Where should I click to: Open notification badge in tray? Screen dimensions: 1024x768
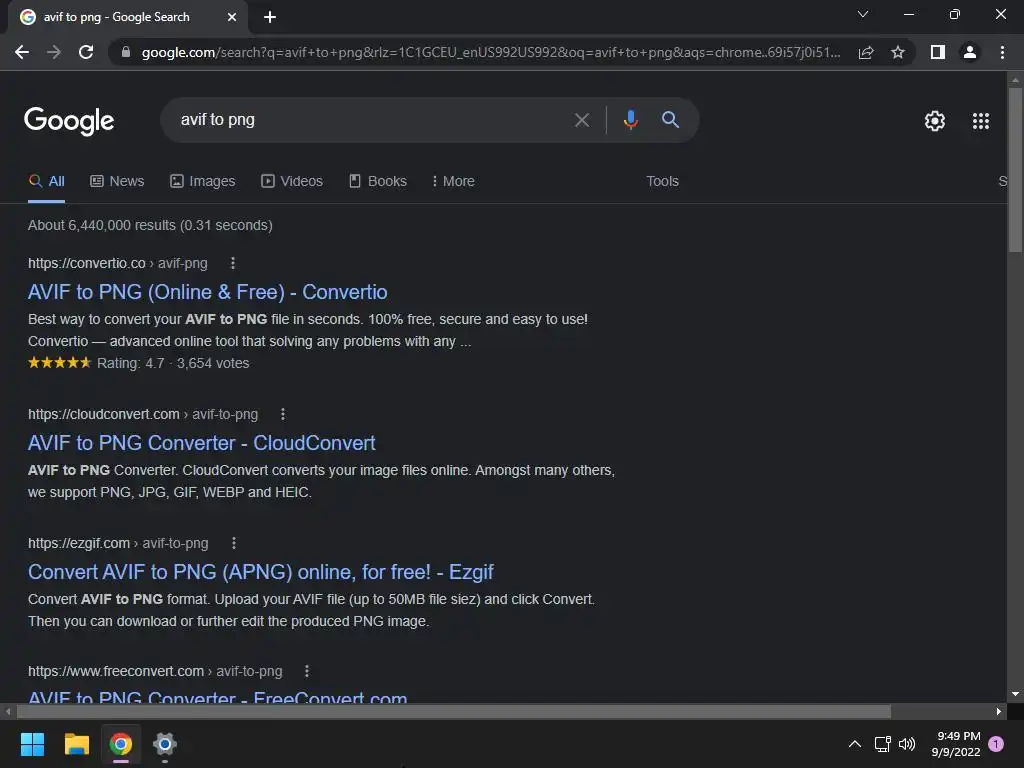(x=996, y=744)
